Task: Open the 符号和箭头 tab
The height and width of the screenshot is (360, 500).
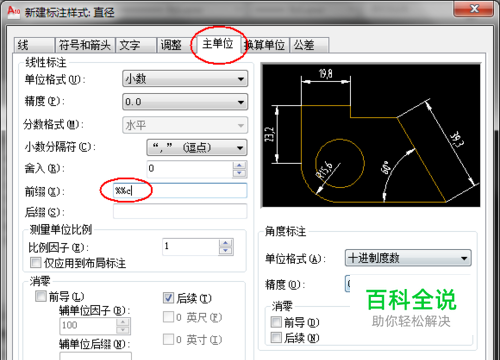Action: 85,45
